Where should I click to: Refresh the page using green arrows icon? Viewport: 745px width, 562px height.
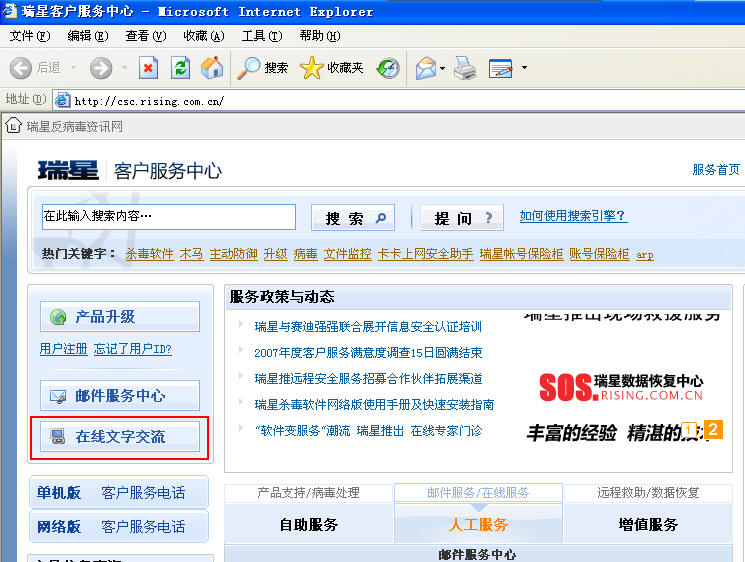pos(181,68)
